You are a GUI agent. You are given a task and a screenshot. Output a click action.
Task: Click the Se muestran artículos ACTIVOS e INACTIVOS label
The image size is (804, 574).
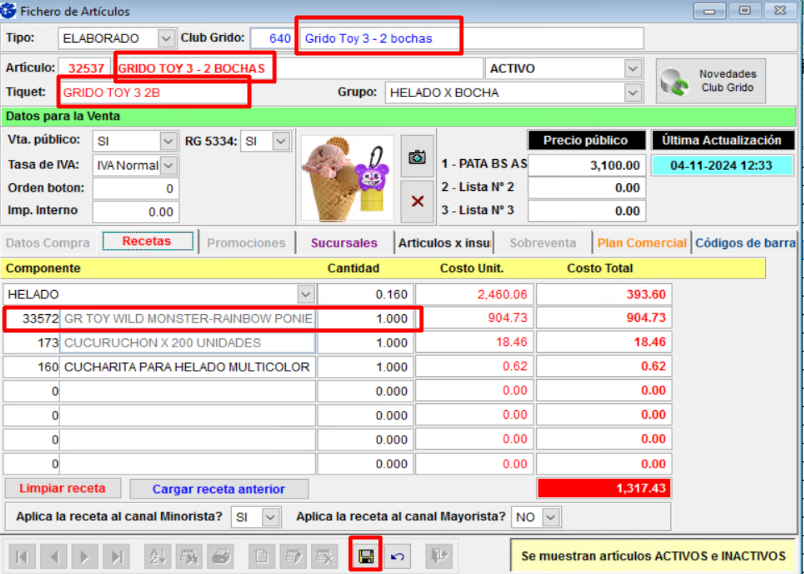coord(653,556)
